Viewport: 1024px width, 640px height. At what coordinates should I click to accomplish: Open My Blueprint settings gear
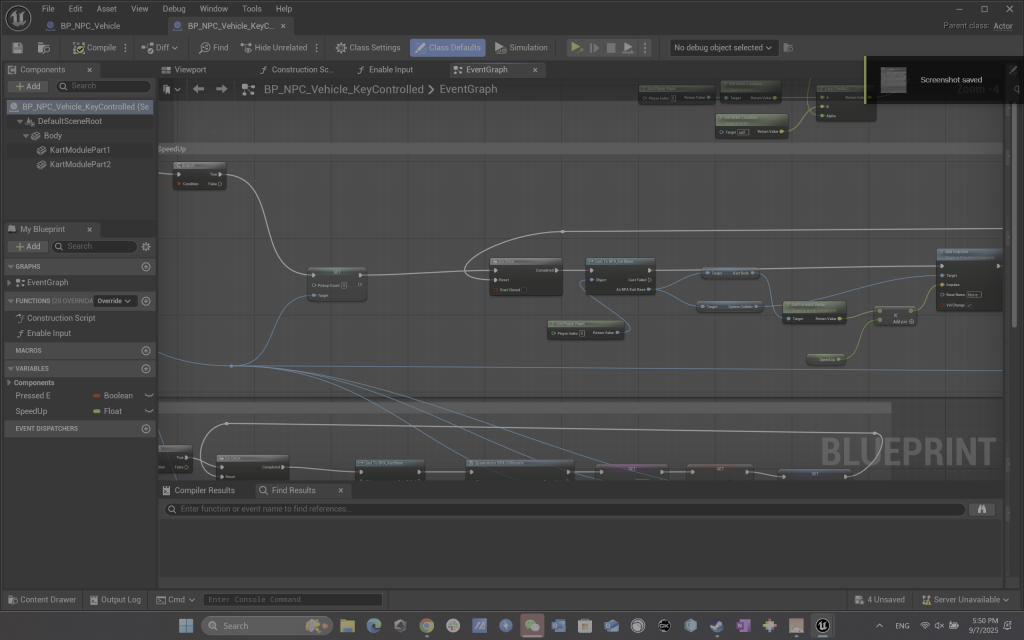click(146, 246)
